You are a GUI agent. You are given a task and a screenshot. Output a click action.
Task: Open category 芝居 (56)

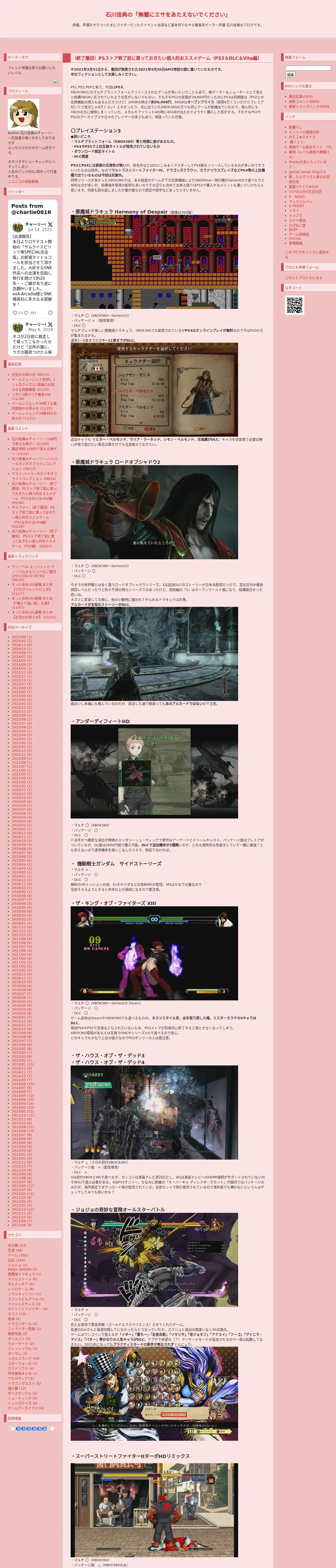click(15, 1250)
